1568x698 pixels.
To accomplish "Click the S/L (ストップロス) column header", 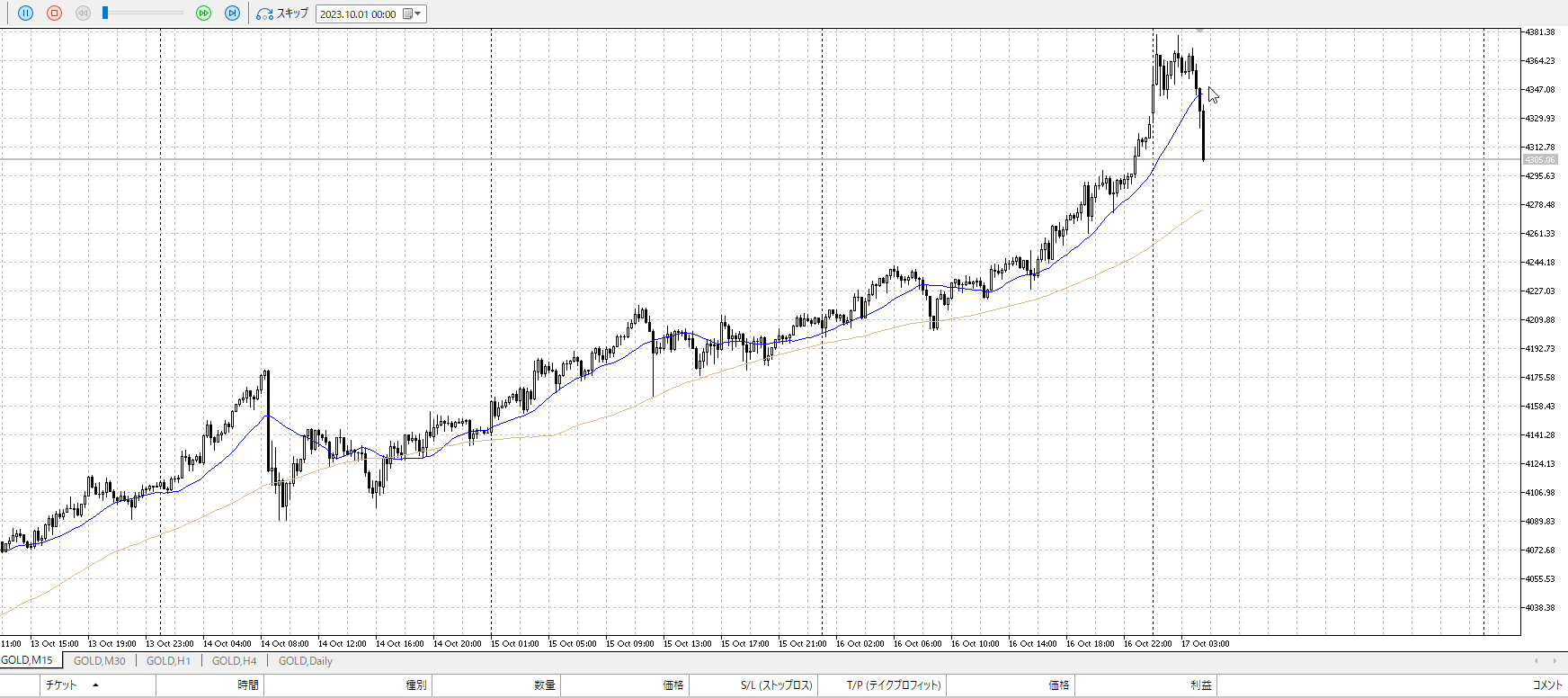I will pos(776,685).
